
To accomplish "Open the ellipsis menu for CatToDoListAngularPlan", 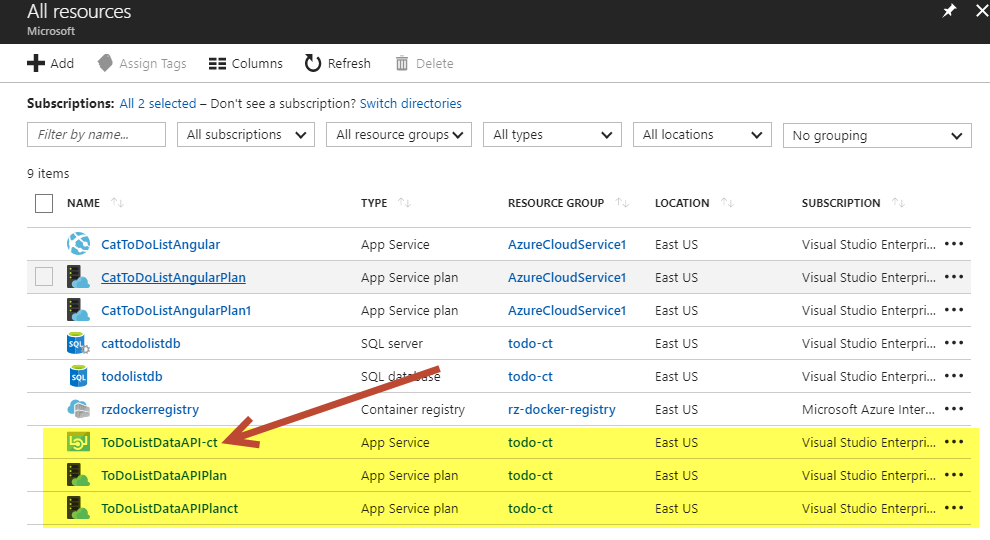I will click(x=953, y=277).
